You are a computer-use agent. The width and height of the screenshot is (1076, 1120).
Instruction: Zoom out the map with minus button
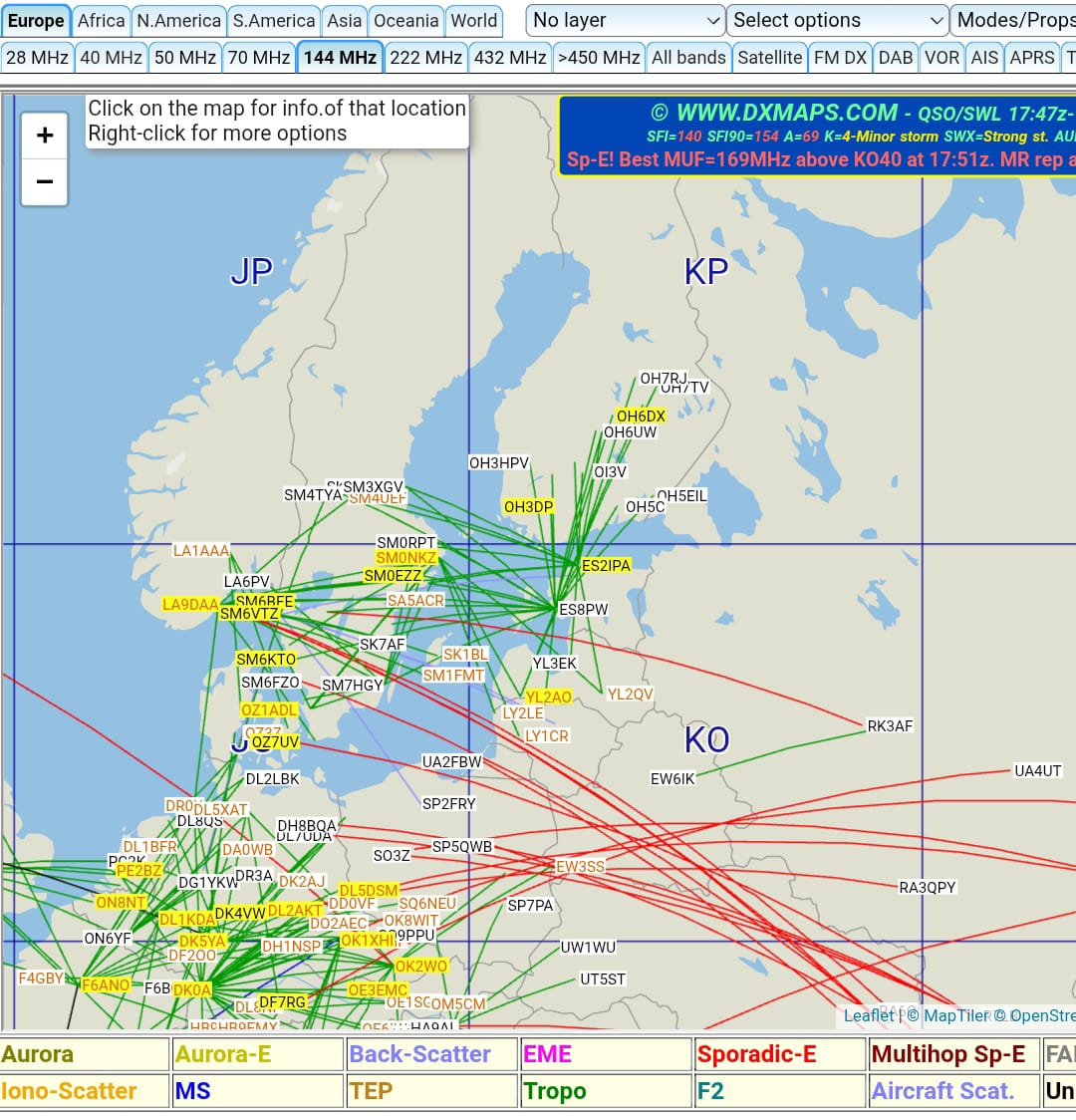pos(44,181)
